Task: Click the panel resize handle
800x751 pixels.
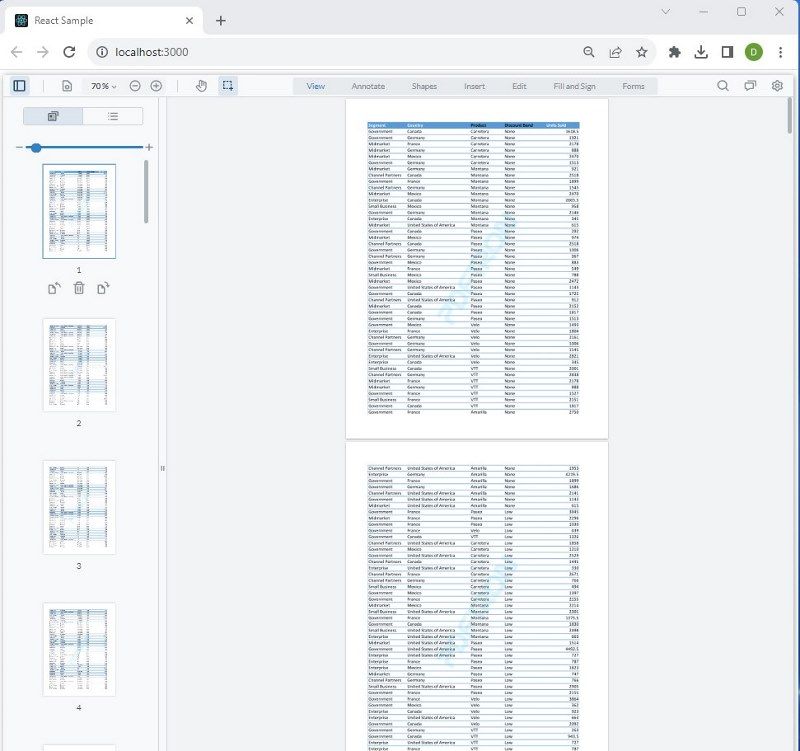Action: point(162,468)
